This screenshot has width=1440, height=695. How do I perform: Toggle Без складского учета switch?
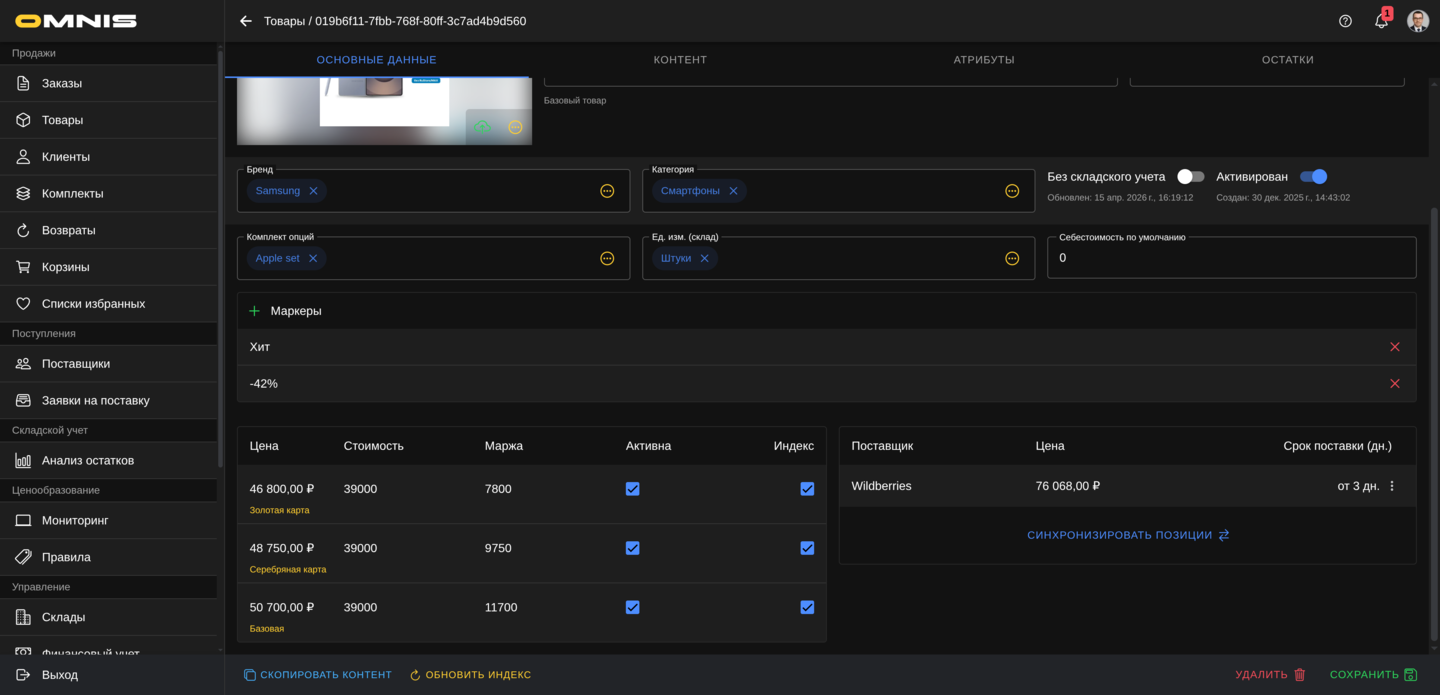1190,177
